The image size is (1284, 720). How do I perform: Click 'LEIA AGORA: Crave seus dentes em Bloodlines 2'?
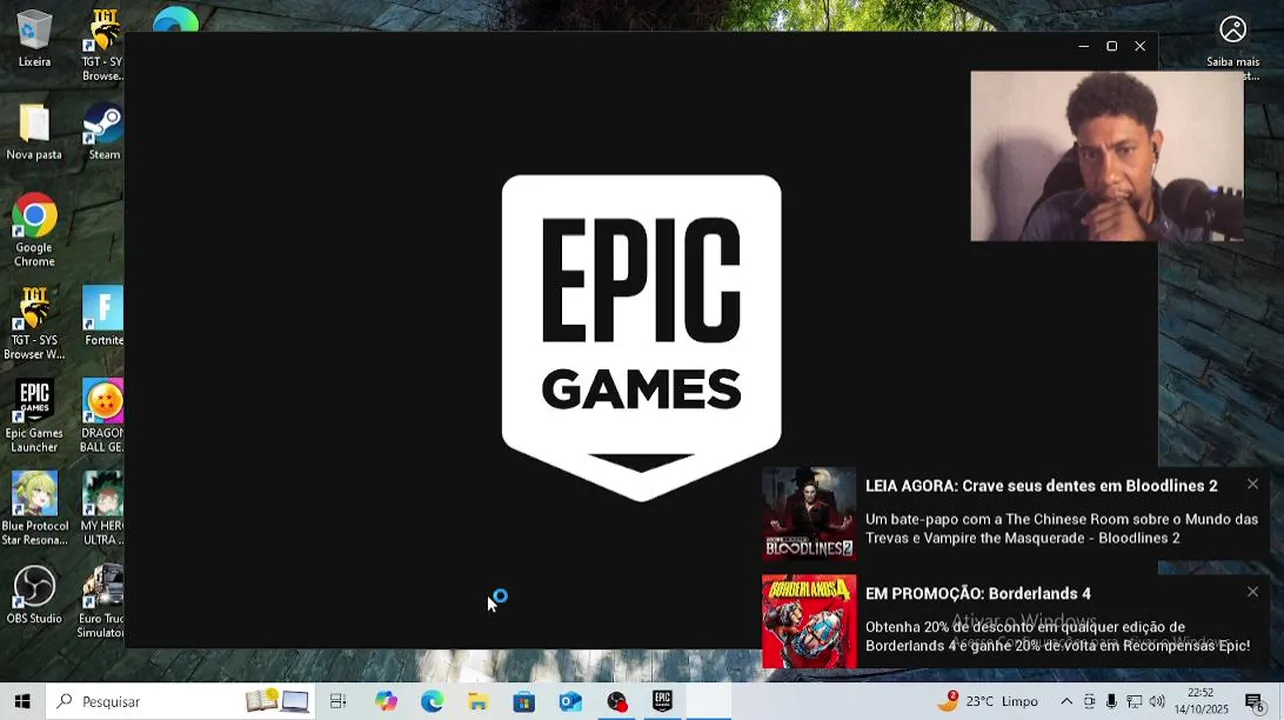1041,486
